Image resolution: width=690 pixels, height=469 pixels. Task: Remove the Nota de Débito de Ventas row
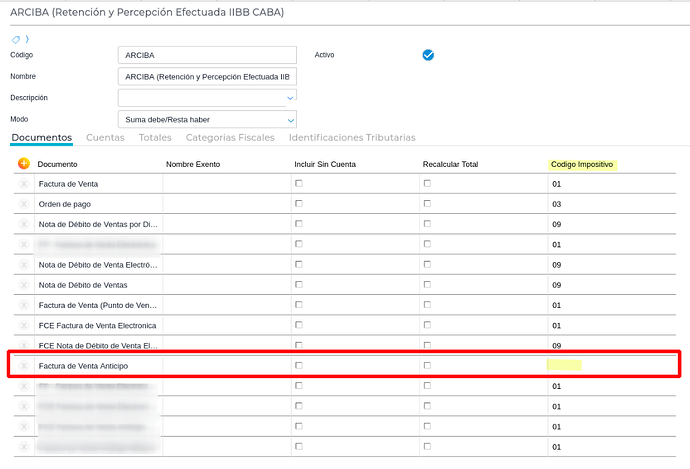coord(24,285)
